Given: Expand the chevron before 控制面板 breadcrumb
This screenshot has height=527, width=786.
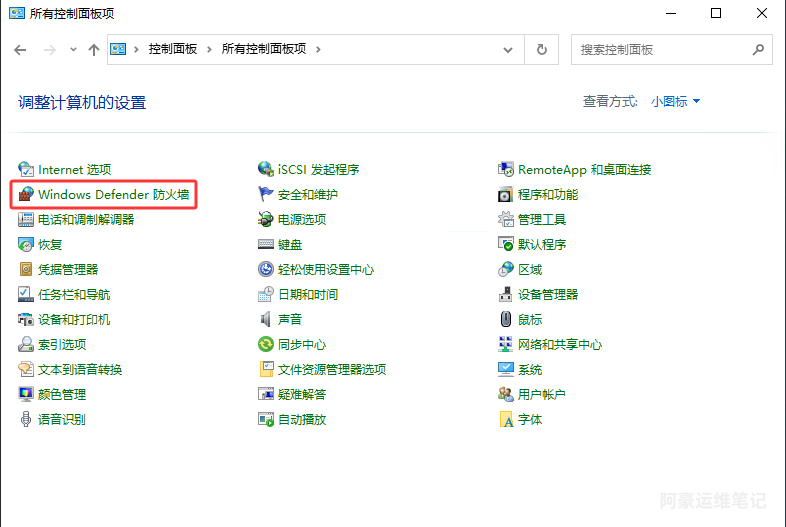Looking at the screenshot, I should (x=136, y=49).
